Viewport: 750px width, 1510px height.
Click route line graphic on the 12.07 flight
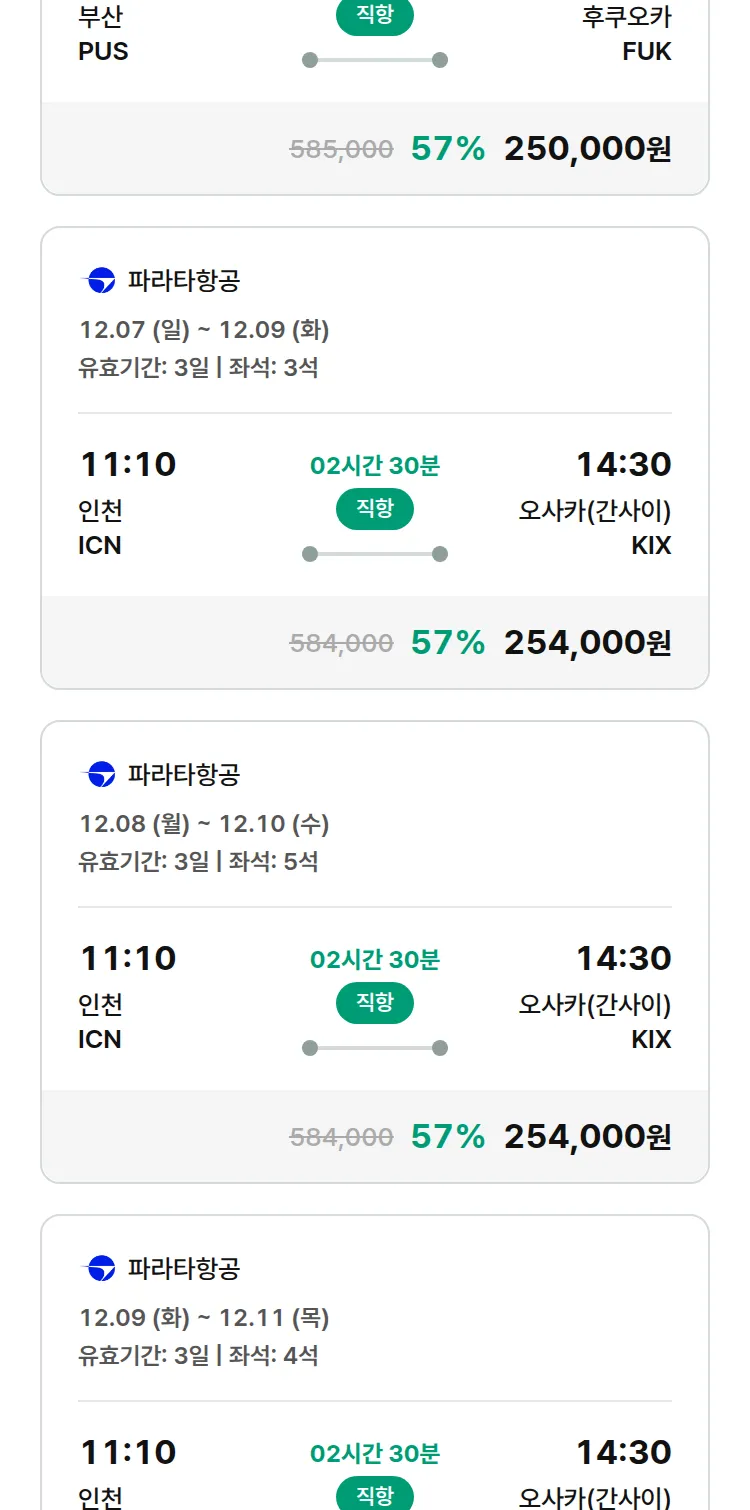pos(375,554)
